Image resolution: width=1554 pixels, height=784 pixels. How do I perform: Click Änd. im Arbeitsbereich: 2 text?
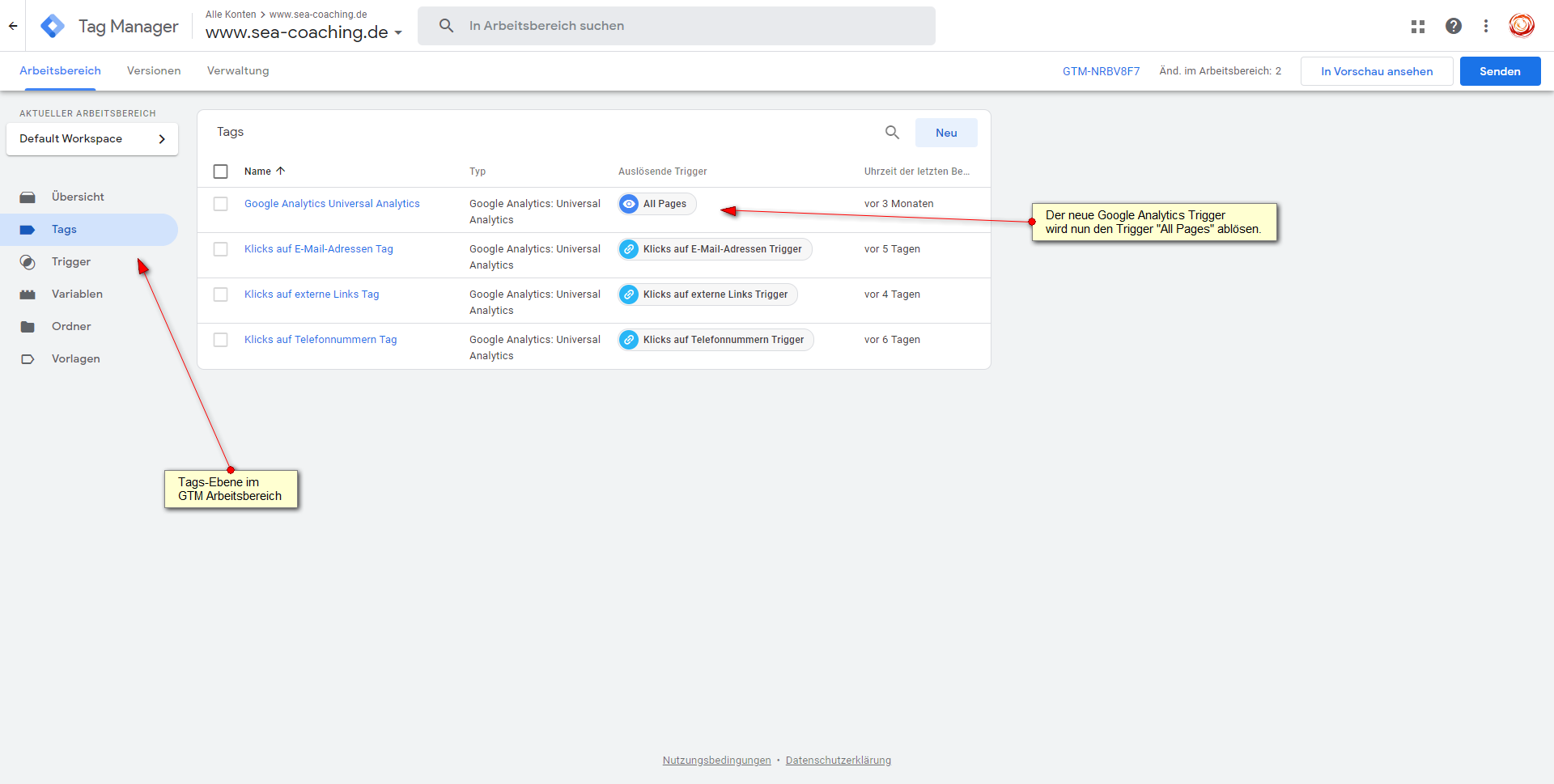click(1220, 71)
